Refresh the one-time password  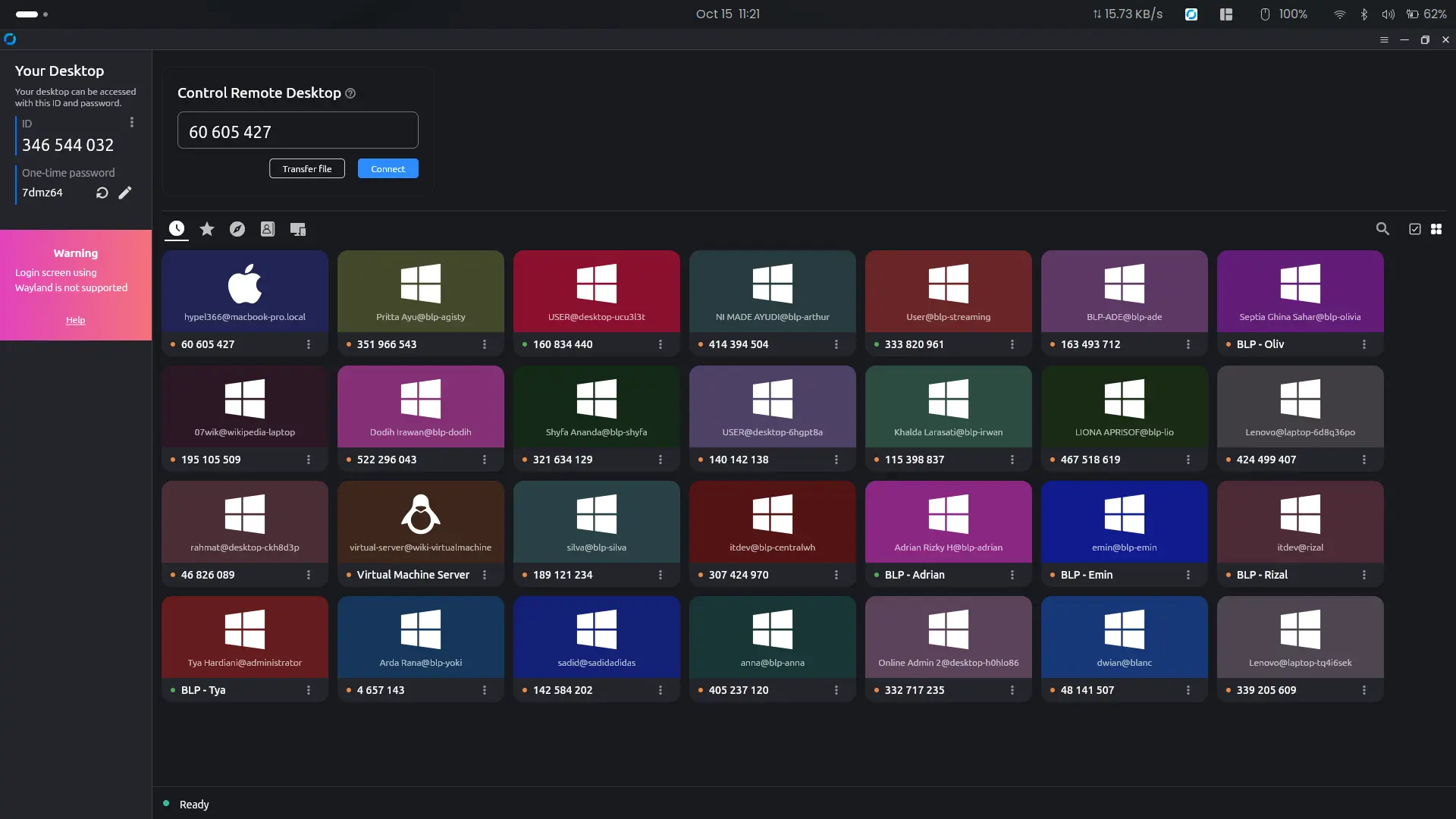click(102, 193)
